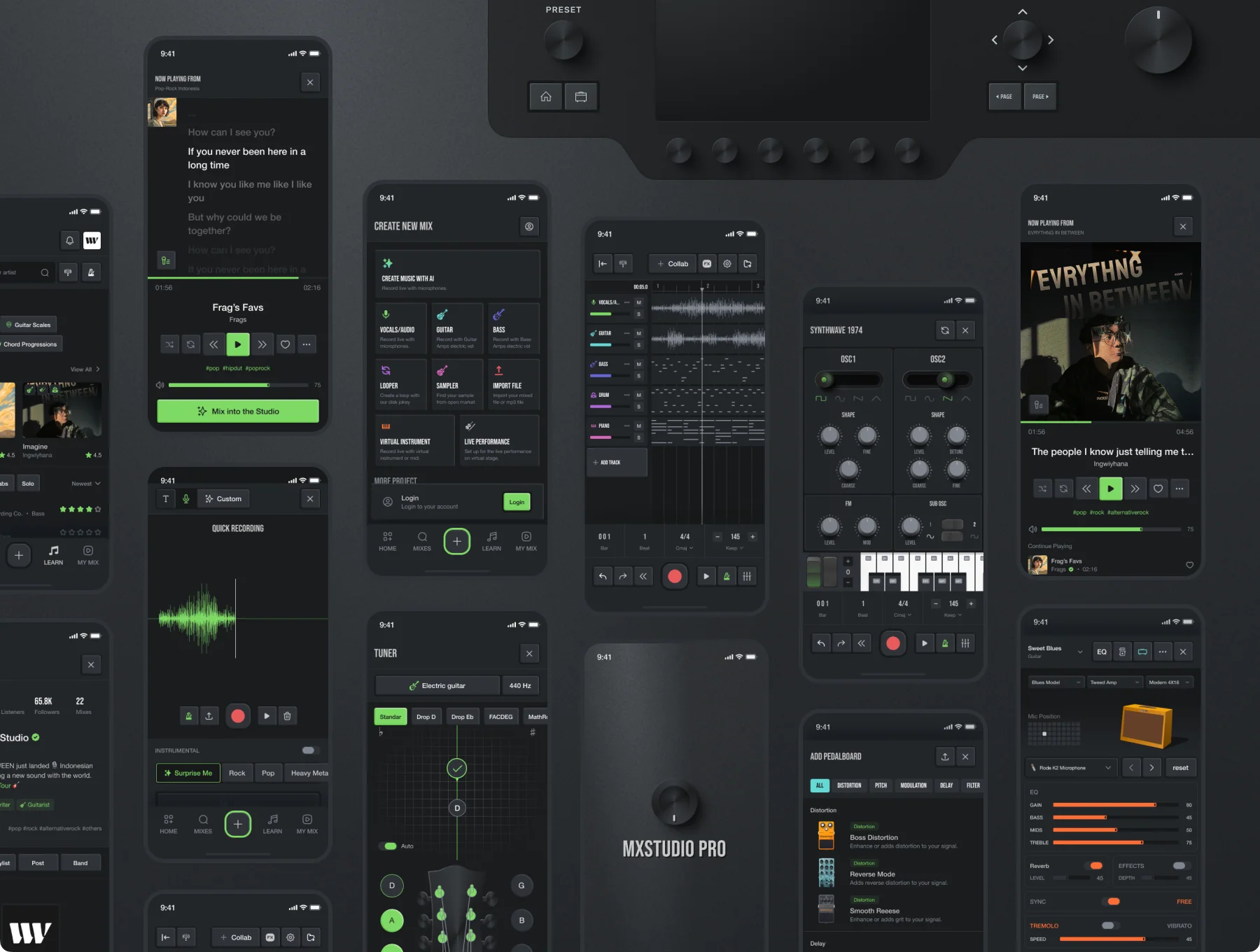Toggle the Sync switch

(x=1113, y=902)
